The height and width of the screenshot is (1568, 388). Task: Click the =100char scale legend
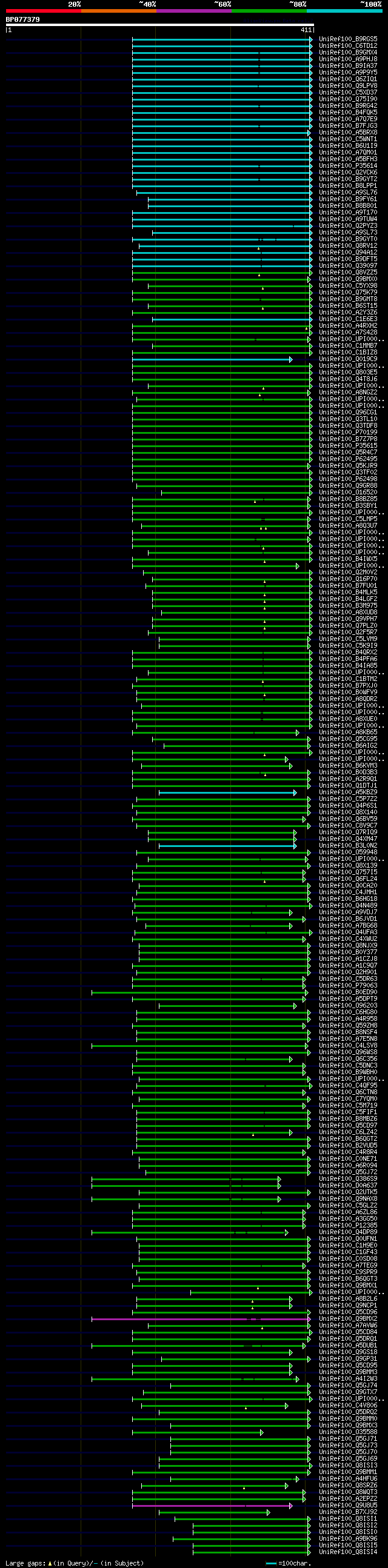(x=289, y=1563)
